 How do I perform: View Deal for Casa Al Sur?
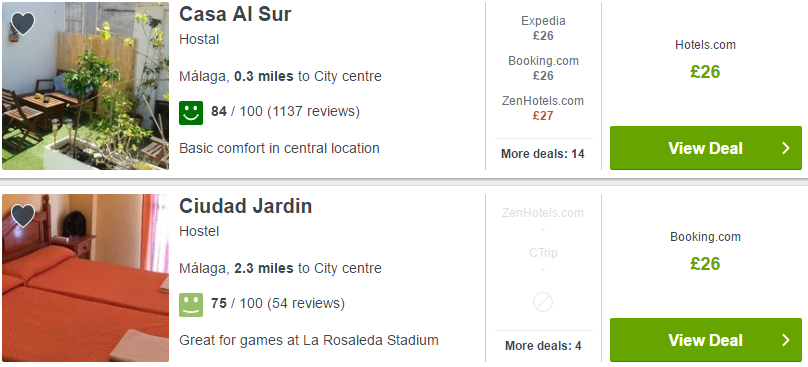(x=705, y=148)
